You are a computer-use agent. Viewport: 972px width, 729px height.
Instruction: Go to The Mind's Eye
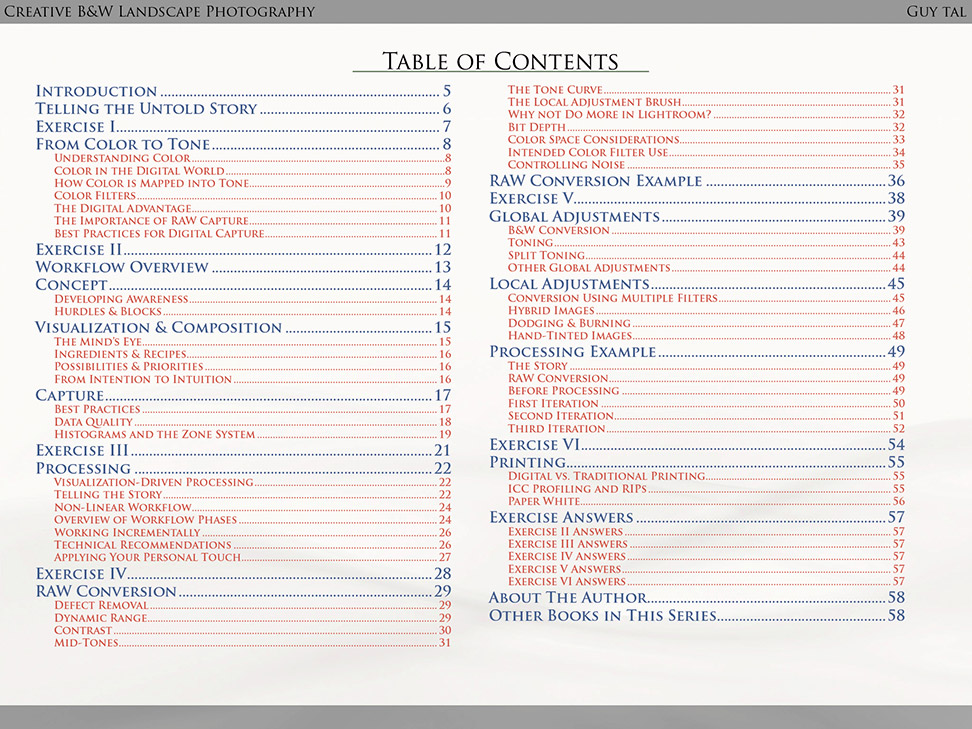click(252, 342)
